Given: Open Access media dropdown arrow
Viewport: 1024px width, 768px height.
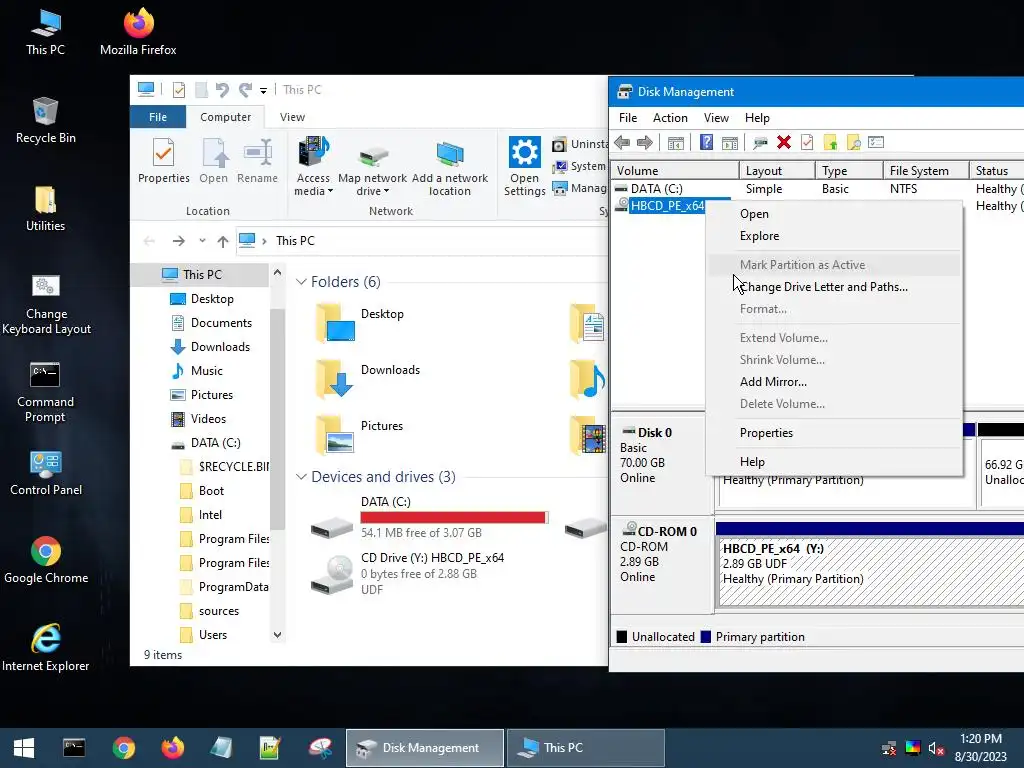Looking at the screenshot, I should 330,191.
